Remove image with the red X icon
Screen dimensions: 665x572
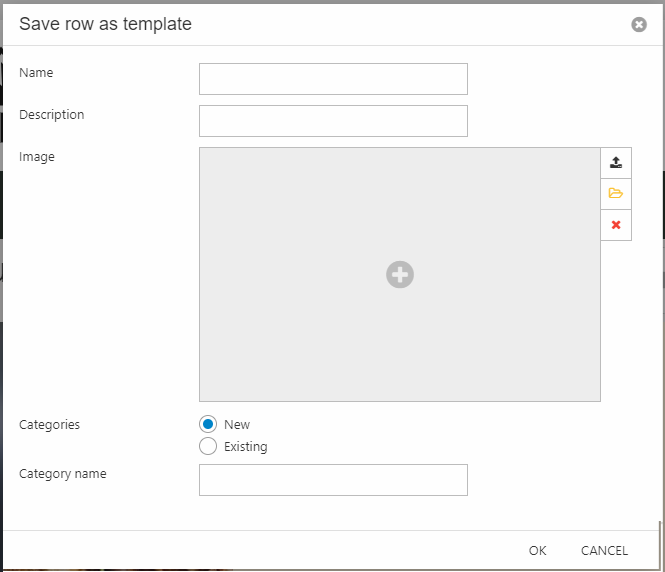(x=616, y=225)
